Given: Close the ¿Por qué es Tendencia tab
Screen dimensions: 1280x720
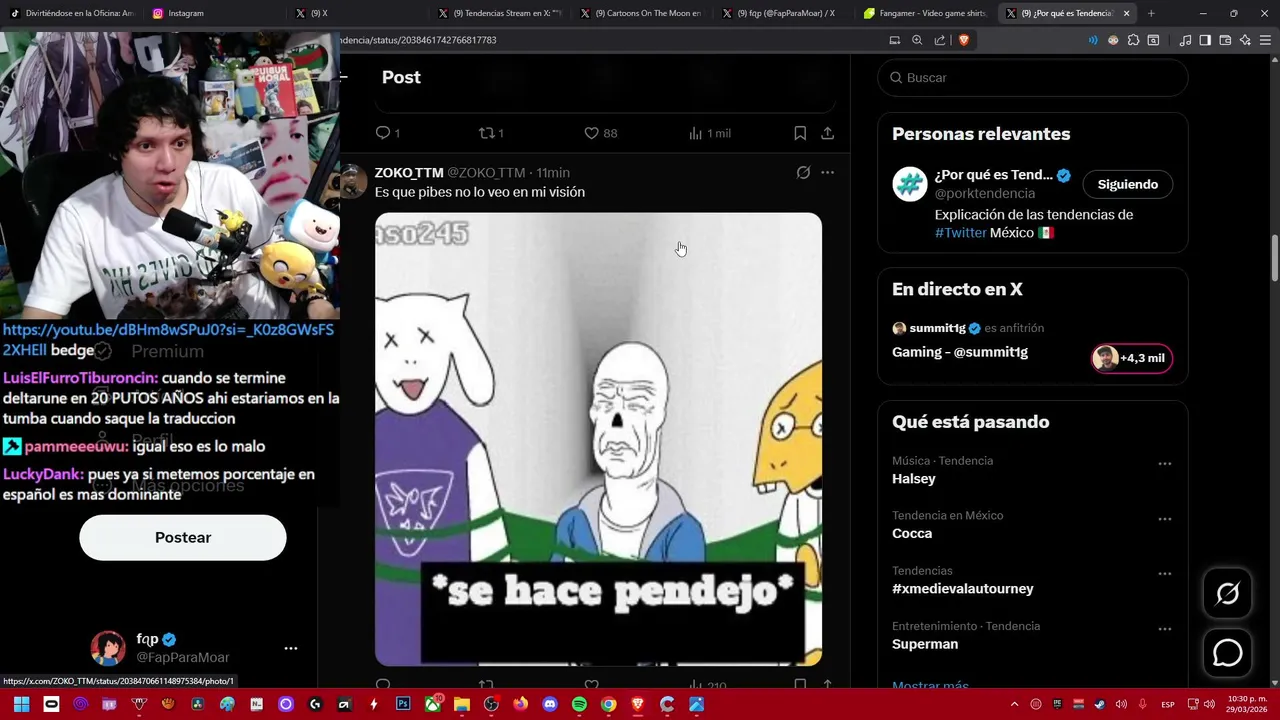Looking at the screenshot, I should (x=1127, y=13).
